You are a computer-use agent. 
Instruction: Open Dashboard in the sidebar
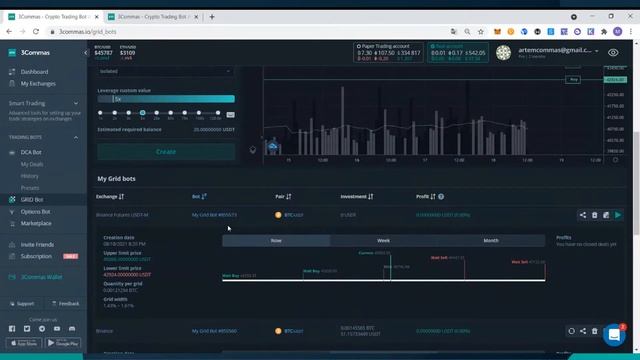(x=34, y=72)
